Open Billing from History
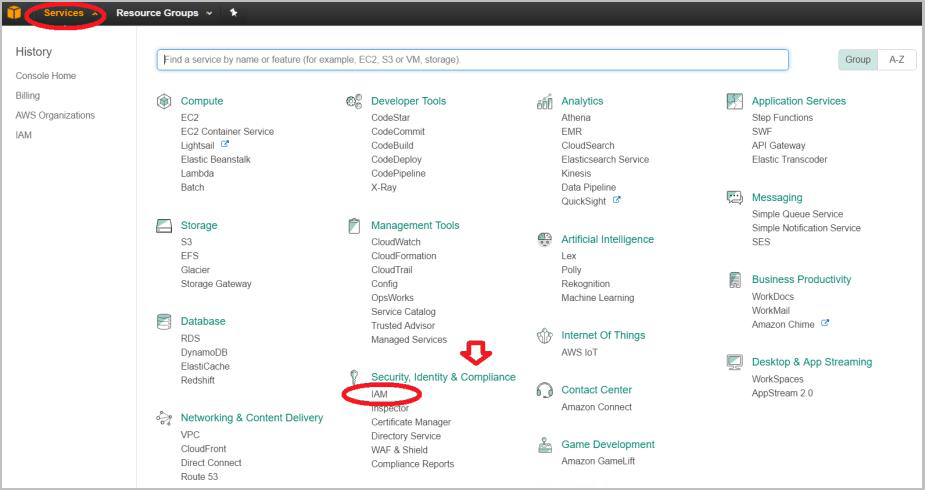Screen dimensions: 925x490 click(x=28, y=96)
